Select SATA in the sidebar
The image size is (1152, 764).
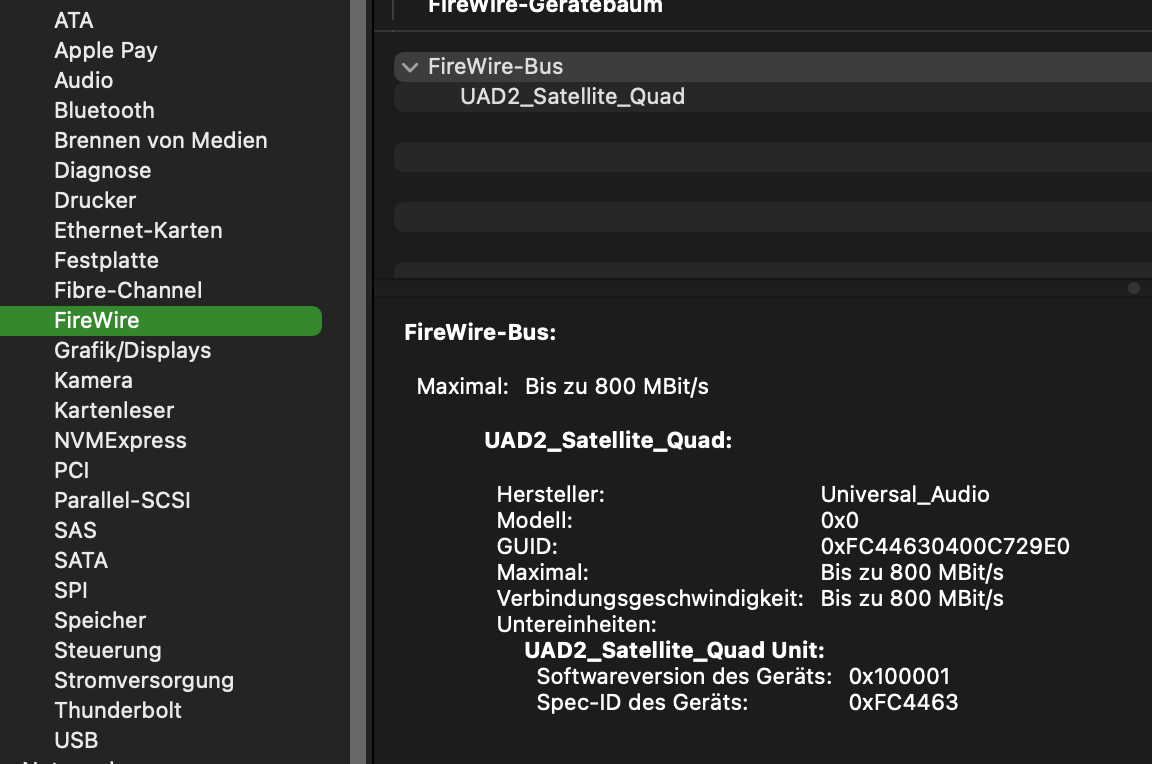(81, 560)
